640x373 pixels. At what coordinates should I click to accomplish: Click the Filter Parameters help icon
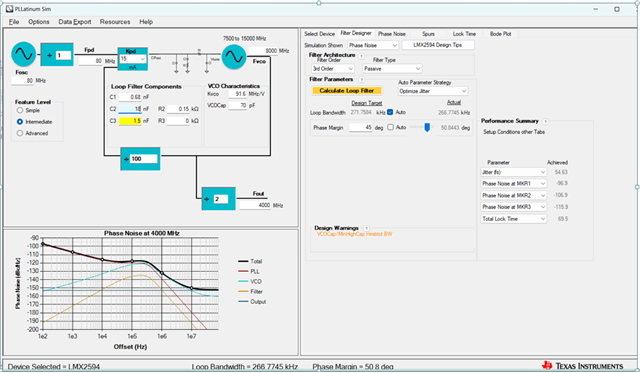coord(362,80)
